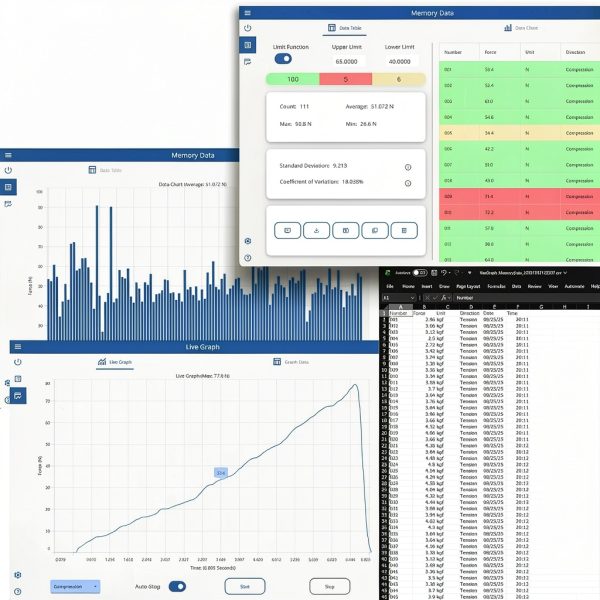
Task: Click power icon in chart Memory Data window
Action: point(8,170)
